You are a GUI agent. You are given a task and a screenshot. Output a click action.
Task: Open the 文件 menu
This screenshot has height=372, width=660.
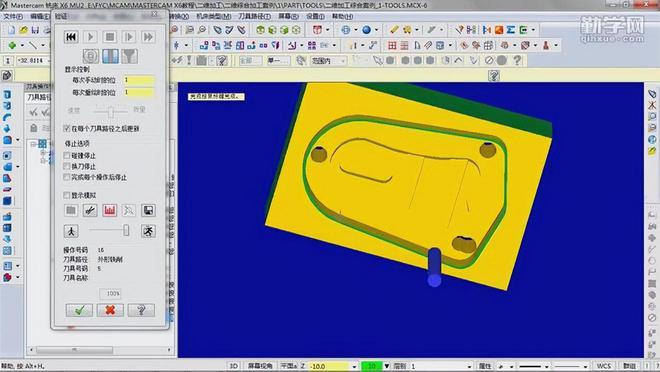(13, 16)
